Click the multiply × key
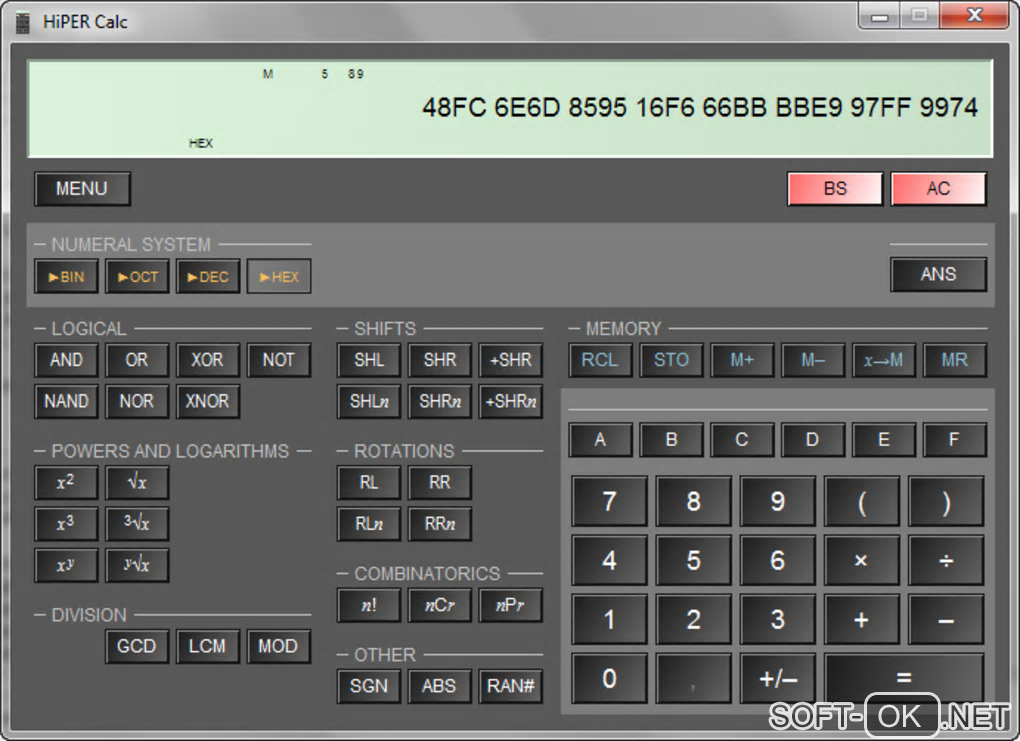Image resolution: width=1020 pixels, height=741 pixels. (862, 560)
